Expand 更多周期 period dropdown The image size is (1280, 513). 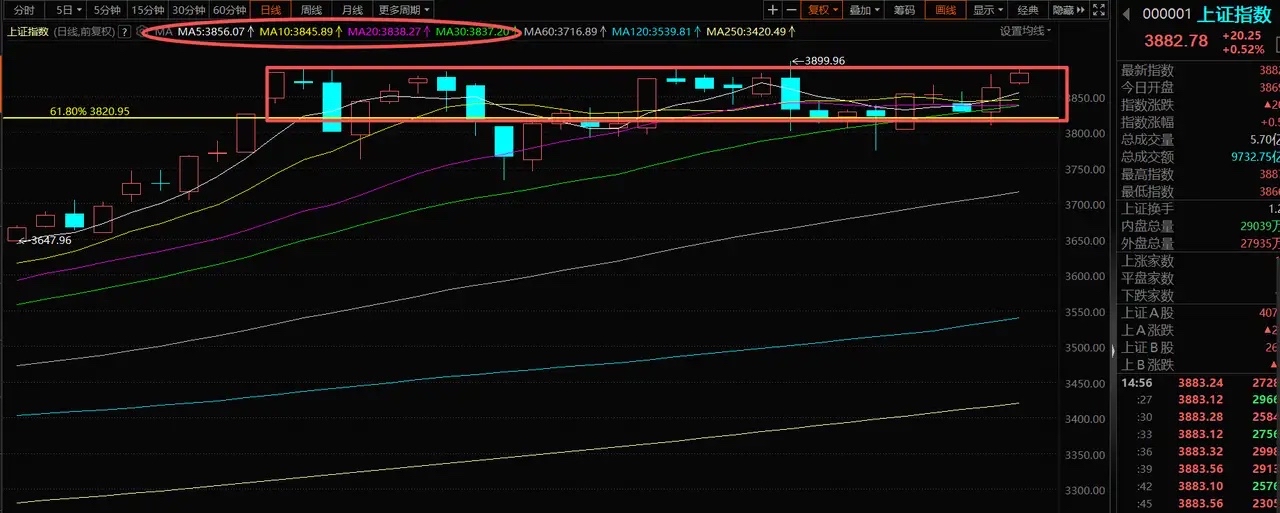point(404,10)
